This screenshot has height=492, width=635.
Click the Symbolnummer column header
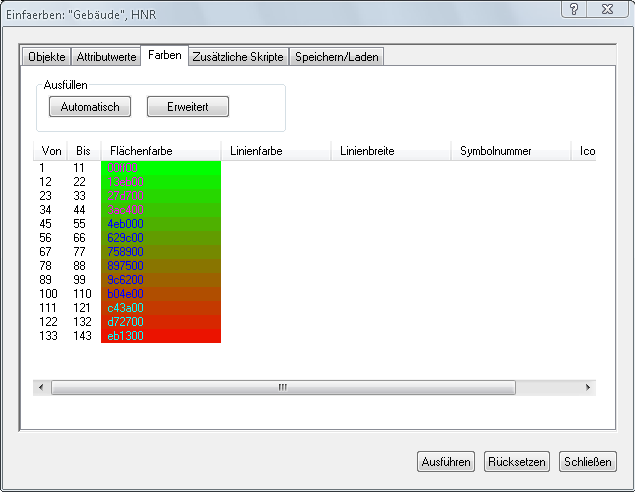click(x=510, y=151)
